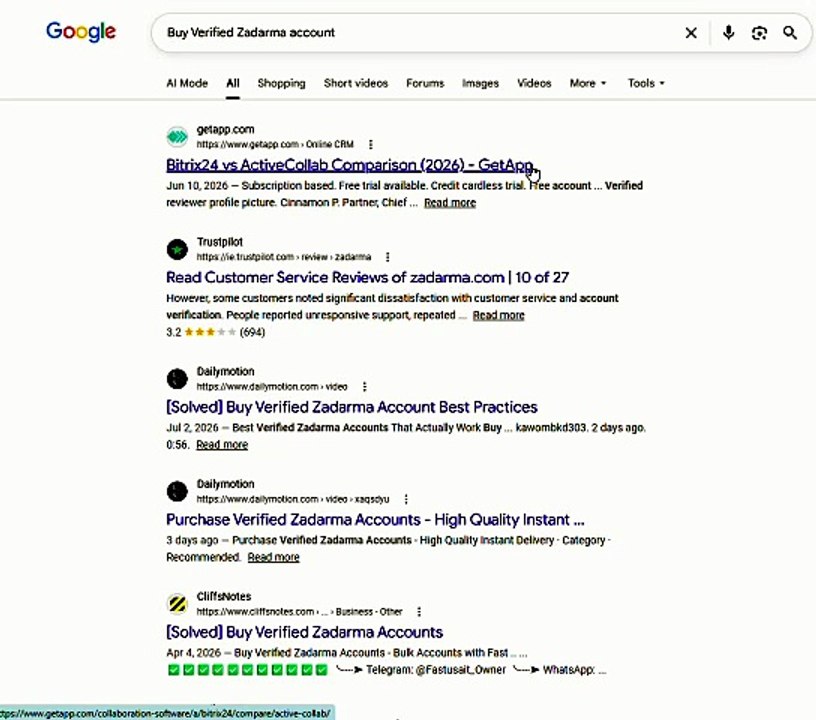The image size is (816, 720).
Task: Click the CliffsNotes site name
Action: tap(224, 597)
